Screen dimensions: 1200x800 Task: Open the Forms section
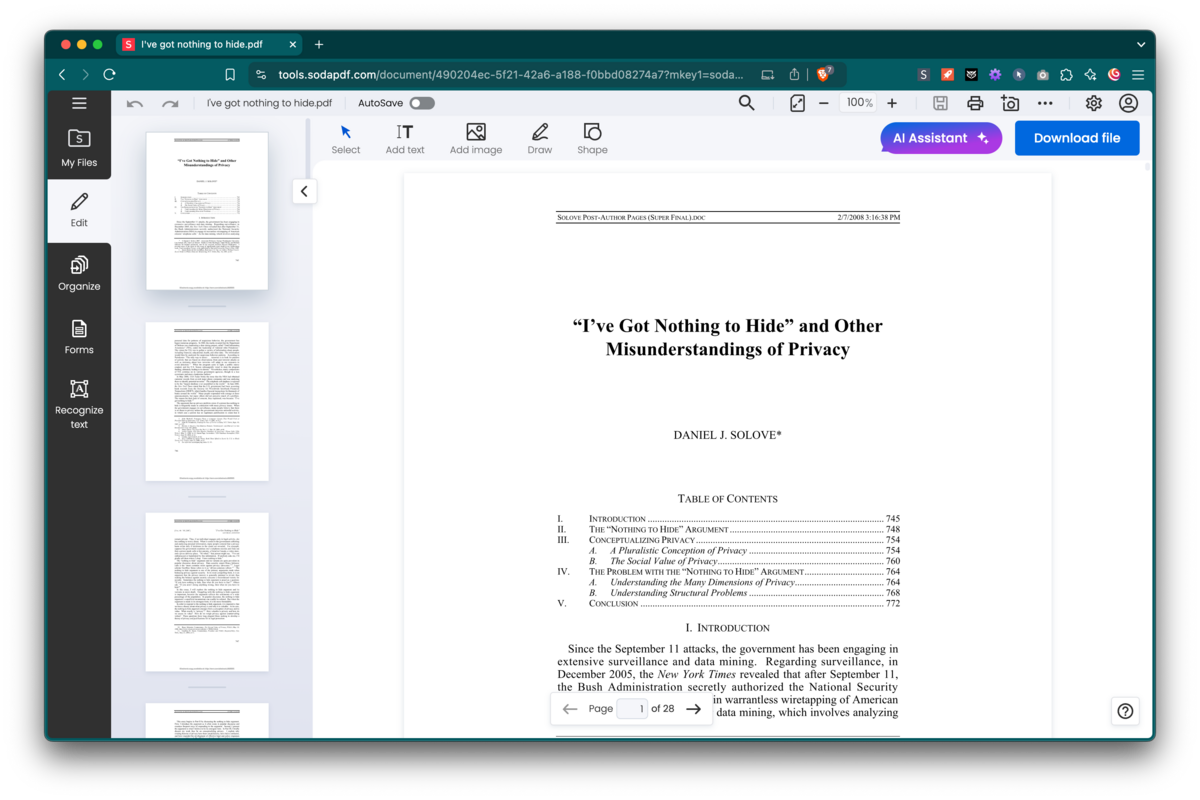coord(79,337)
